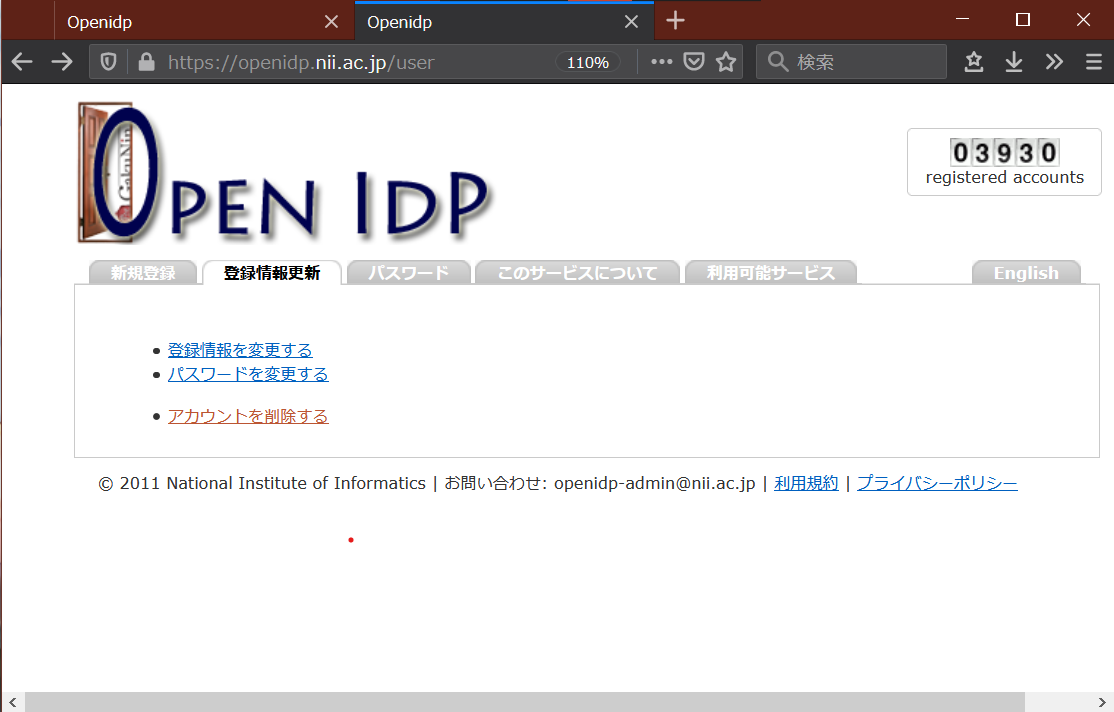
Task: Show site security padlock info
Action: [146, 62]
